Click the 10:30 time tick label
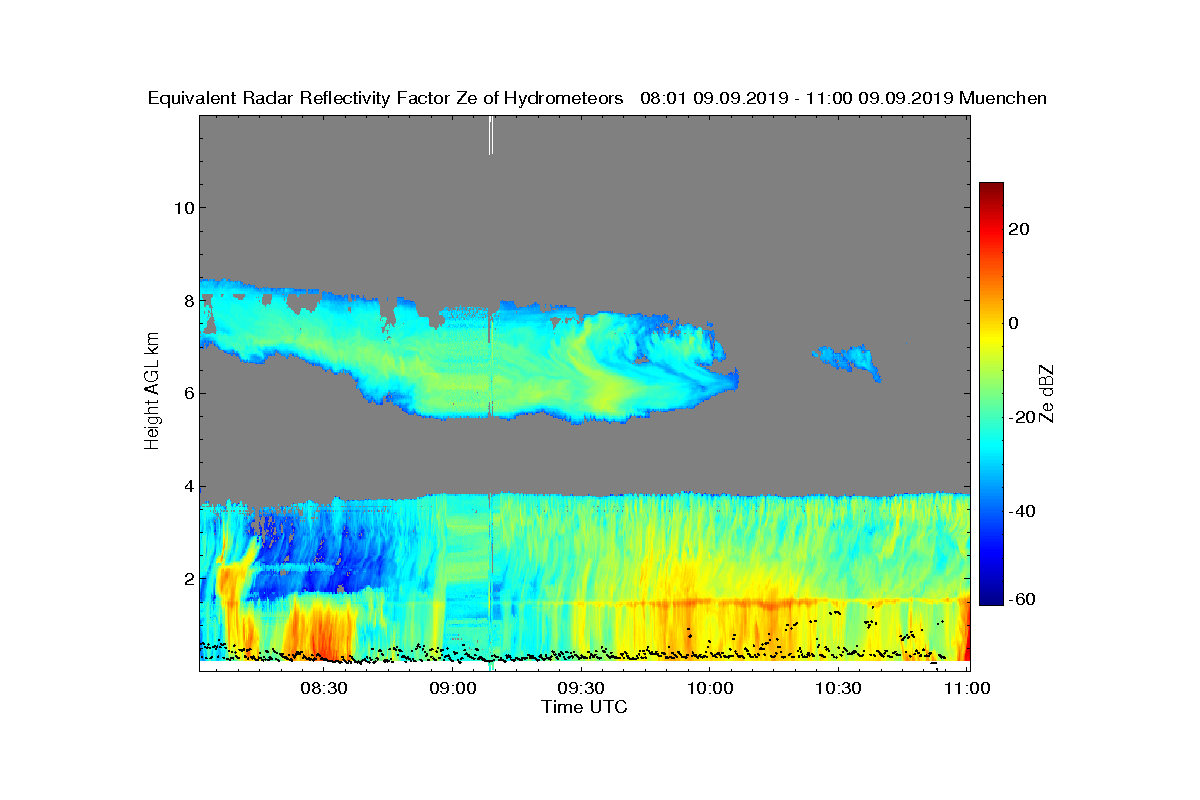Screen dimensions: 1200x800 pyautogui.click(x=838, y=688)
